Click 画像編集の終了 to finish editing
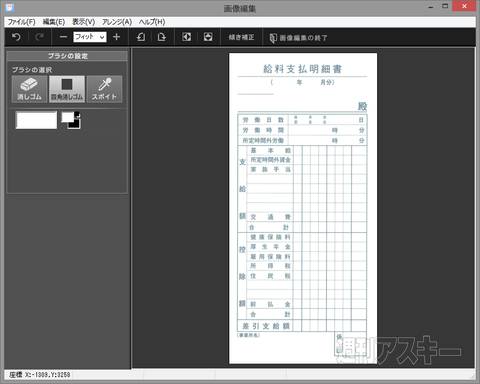Image resolution: width=480 pixels, height=384 pixels. [x=298, y=38]
